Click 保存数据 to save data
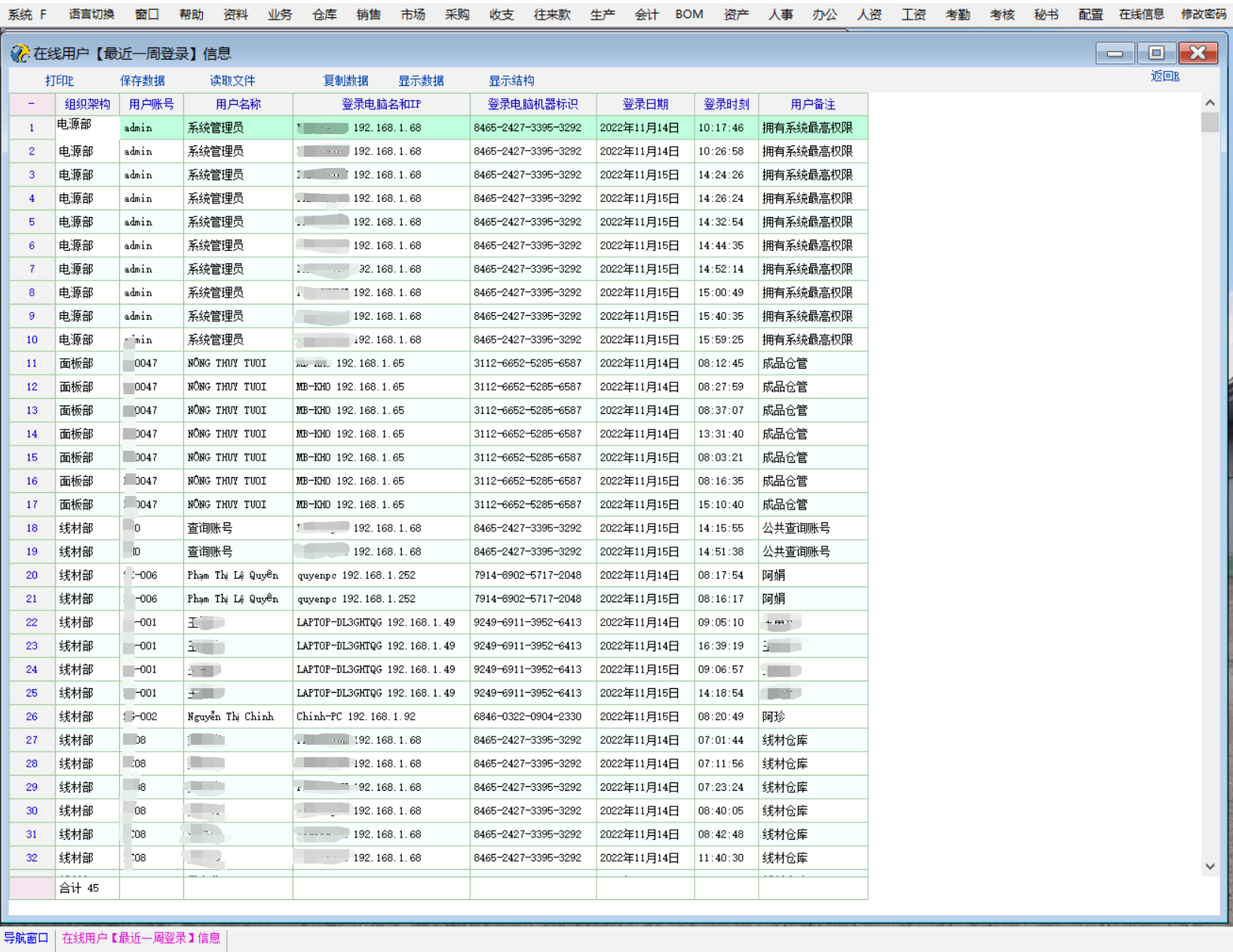The width and height of the screenshot is (1233, 952). pyautogui.click(x=142, y=81)
